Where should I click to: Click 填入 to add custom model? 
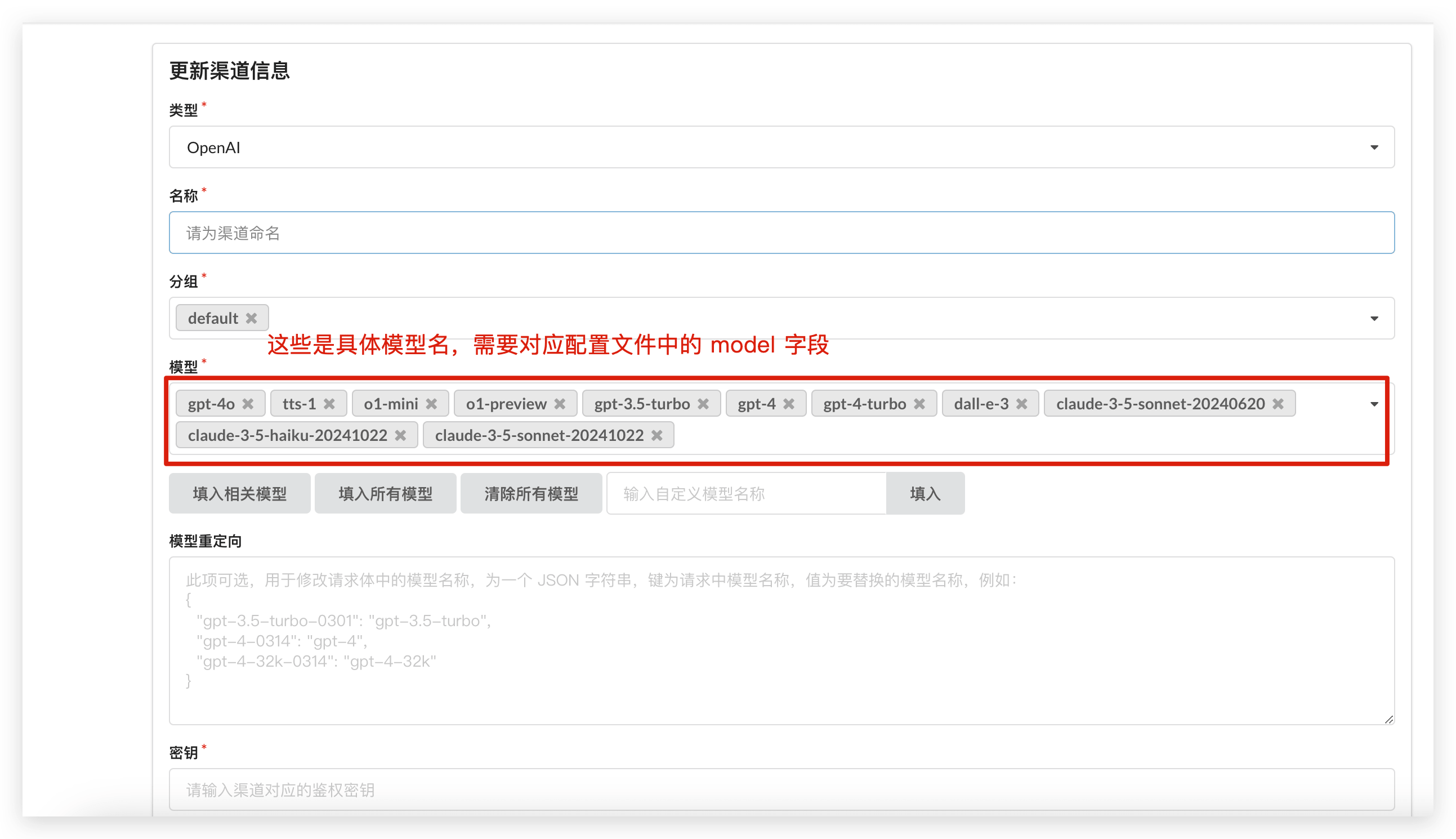[924, 494]
